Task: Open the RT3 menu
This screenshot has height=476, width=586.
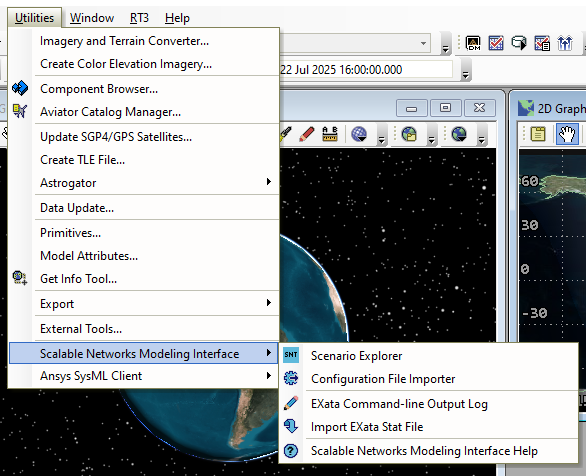Action: (139, 18)
